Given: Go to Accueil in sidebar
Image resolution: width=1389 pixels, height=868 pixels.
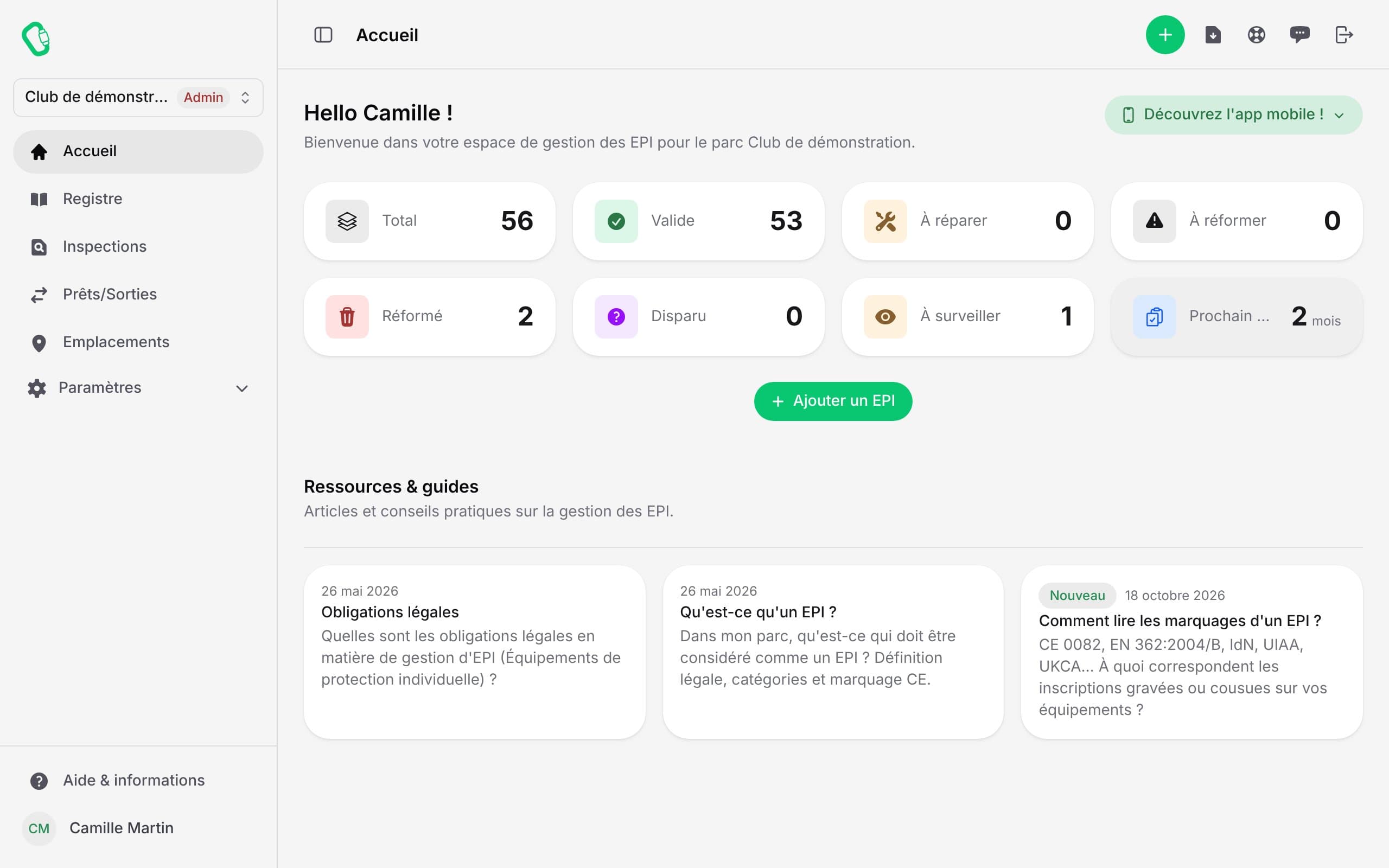Looking at the screenshot, I should click(138, 151).
